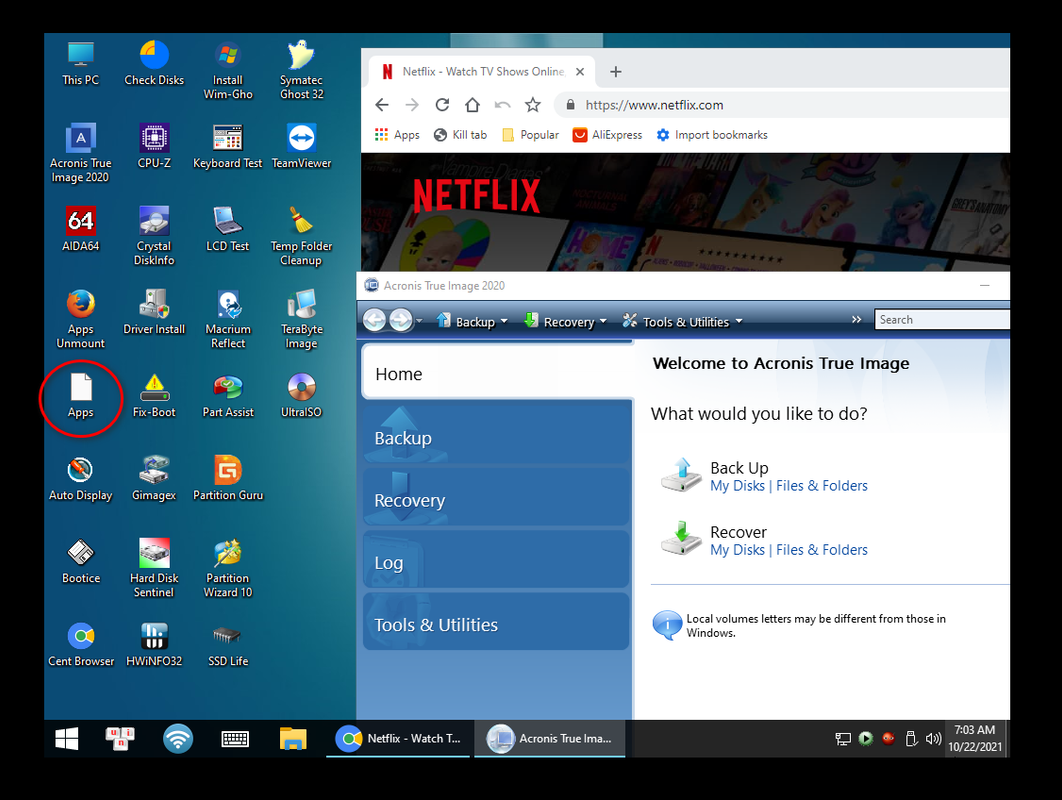Reload the Netflix page

click(442, 105)
